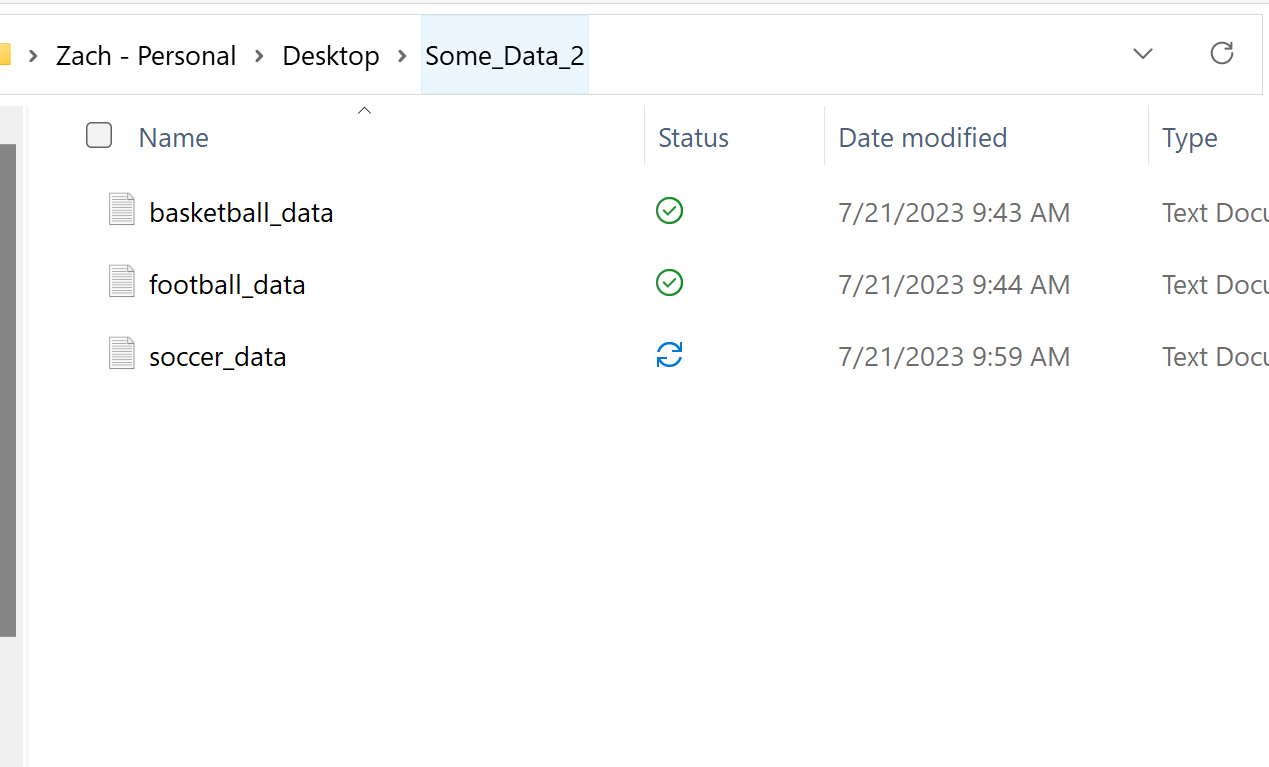Click the vertical scrollbar on the left pane
1269x767 pixels.
(9, 390)
